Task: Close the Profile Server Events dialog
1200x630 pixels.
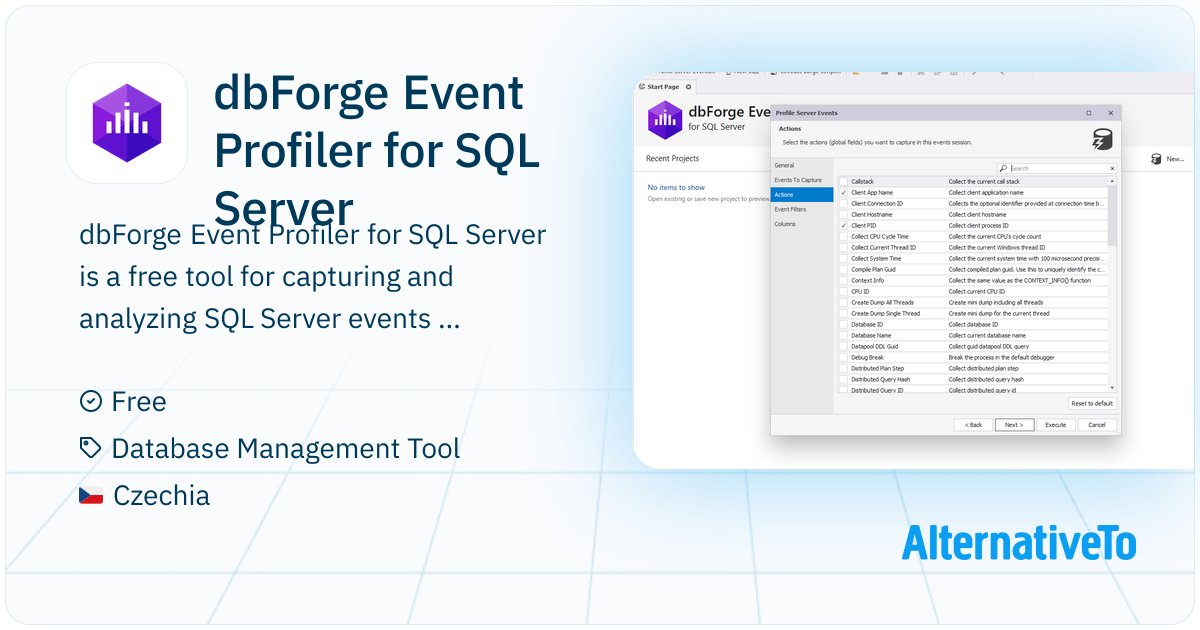Action: click(x=1109, y=113)
